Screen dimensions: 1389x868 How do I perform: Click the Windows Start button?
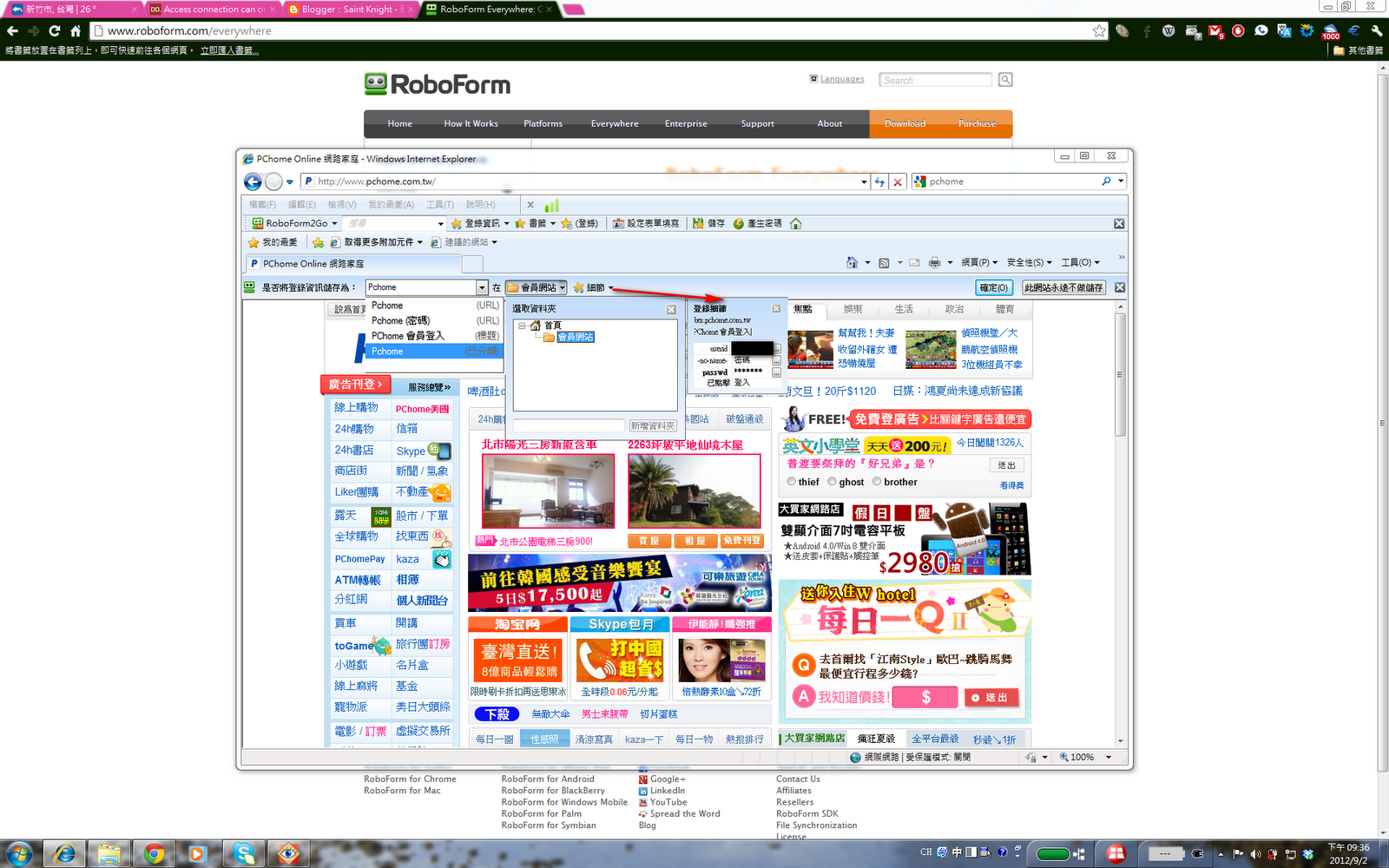click(18, 854)
